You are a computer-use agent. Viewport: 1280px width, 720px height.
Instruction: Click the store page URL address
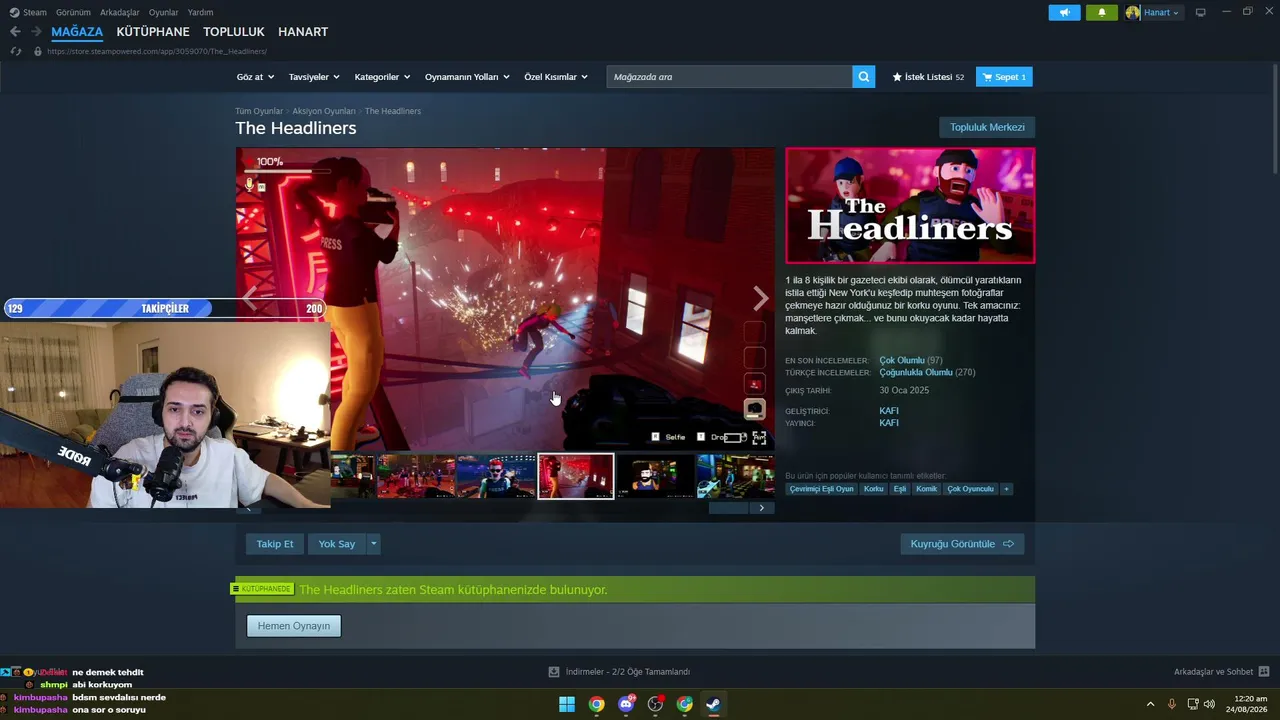coord(156,51)
